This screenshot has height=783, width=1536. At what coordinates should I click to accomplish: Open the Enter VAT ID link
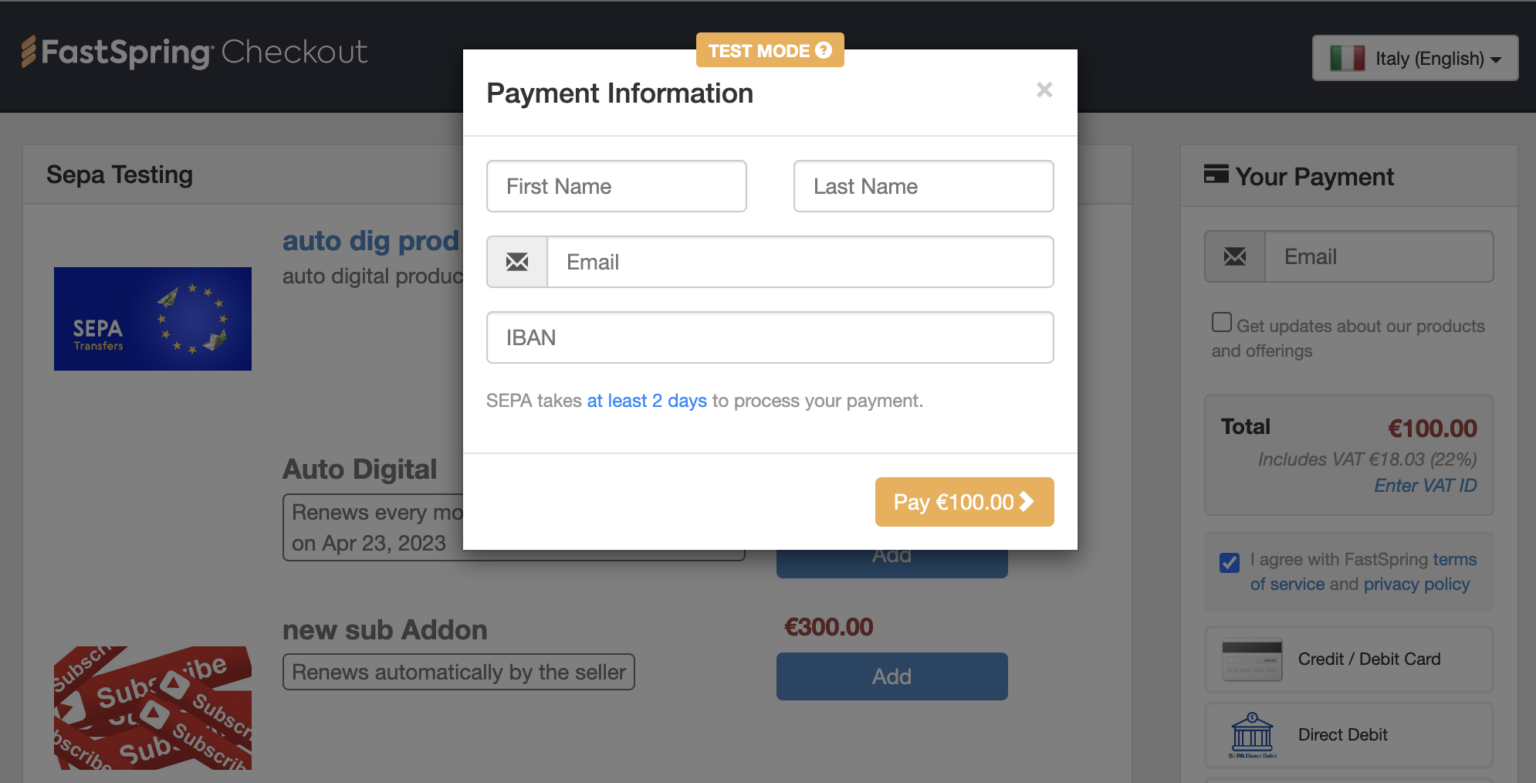[x=1425, y=485]
